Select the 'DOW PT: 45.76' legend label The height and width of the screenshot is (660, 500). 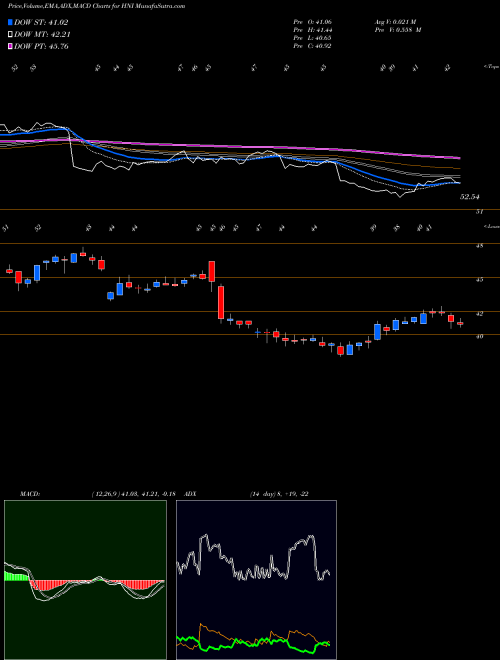(41, 46)
